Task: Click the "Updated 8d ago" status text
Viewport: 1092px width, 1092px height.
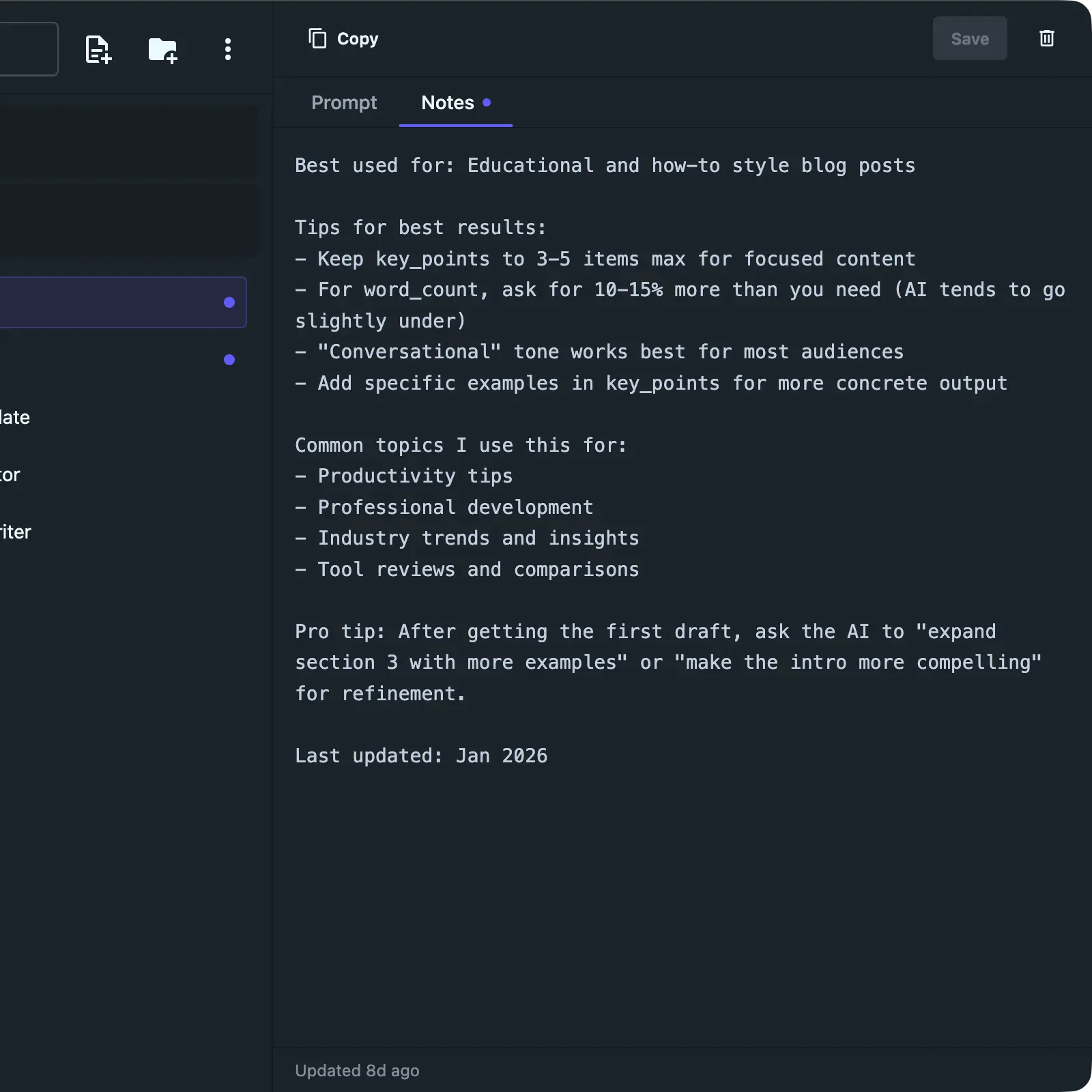Action: coord(357,1070)
